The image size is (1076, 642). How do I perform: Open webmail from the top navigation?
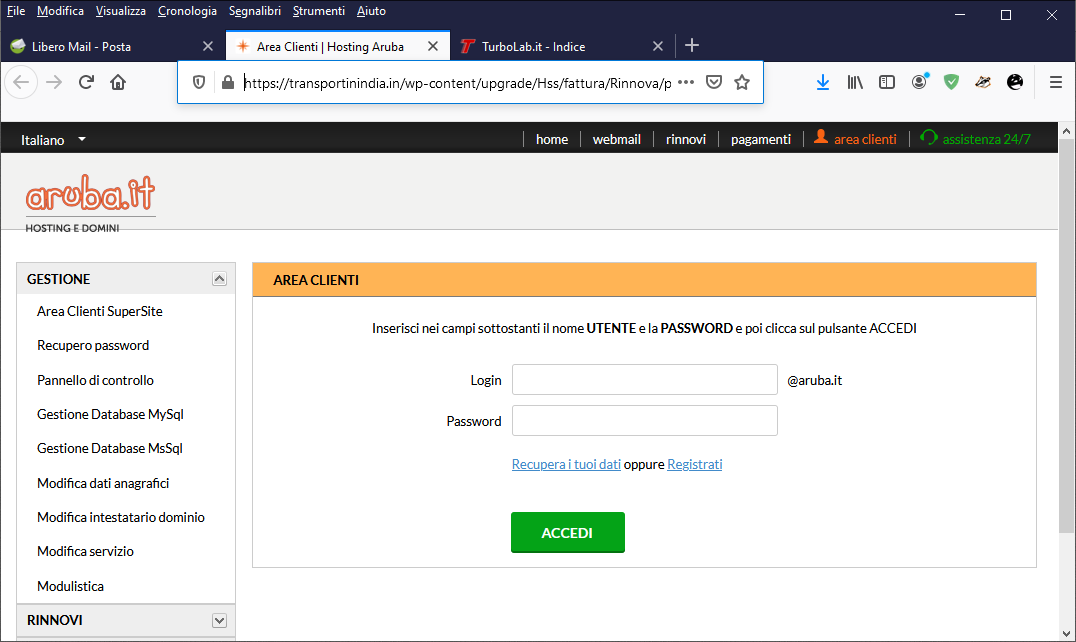tap(616, 139)
